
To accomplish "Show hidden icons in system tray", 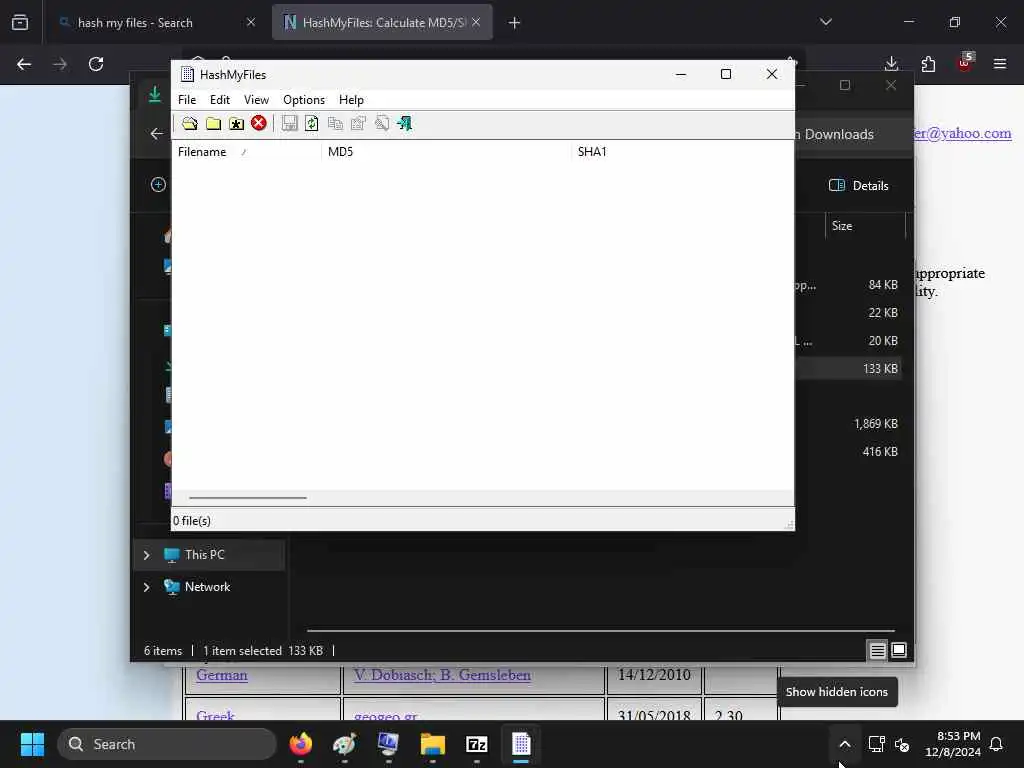I will 844,744.
